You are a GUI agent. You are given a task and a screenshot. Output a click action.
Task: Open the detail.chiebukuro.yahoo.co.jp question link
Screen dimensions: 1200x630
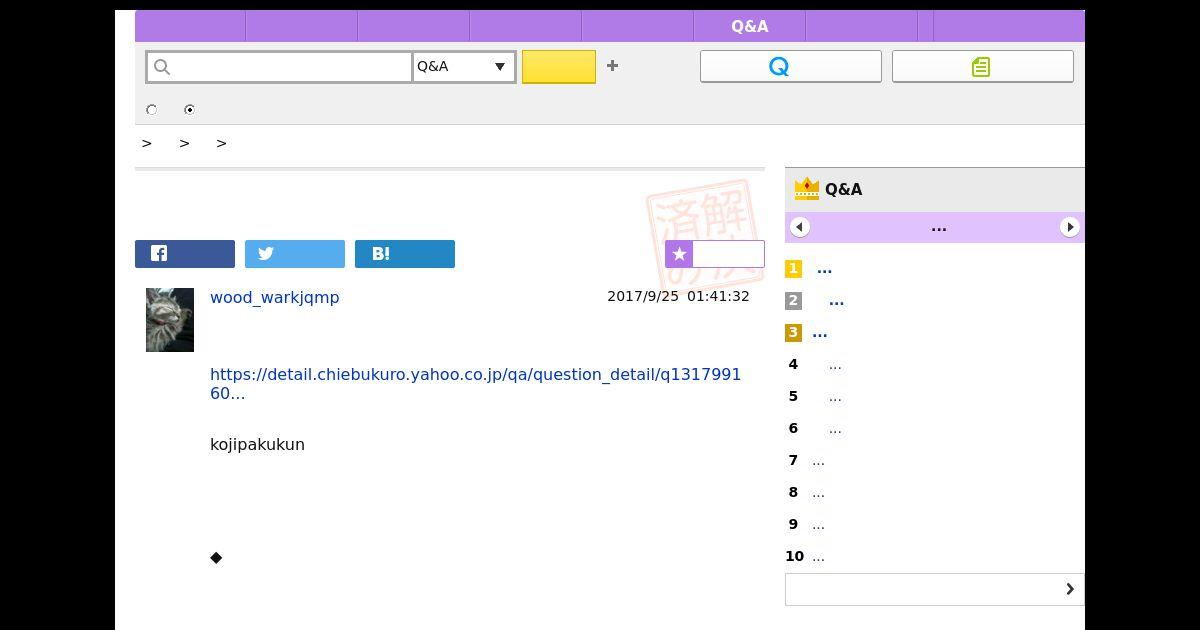coord(476,384)
